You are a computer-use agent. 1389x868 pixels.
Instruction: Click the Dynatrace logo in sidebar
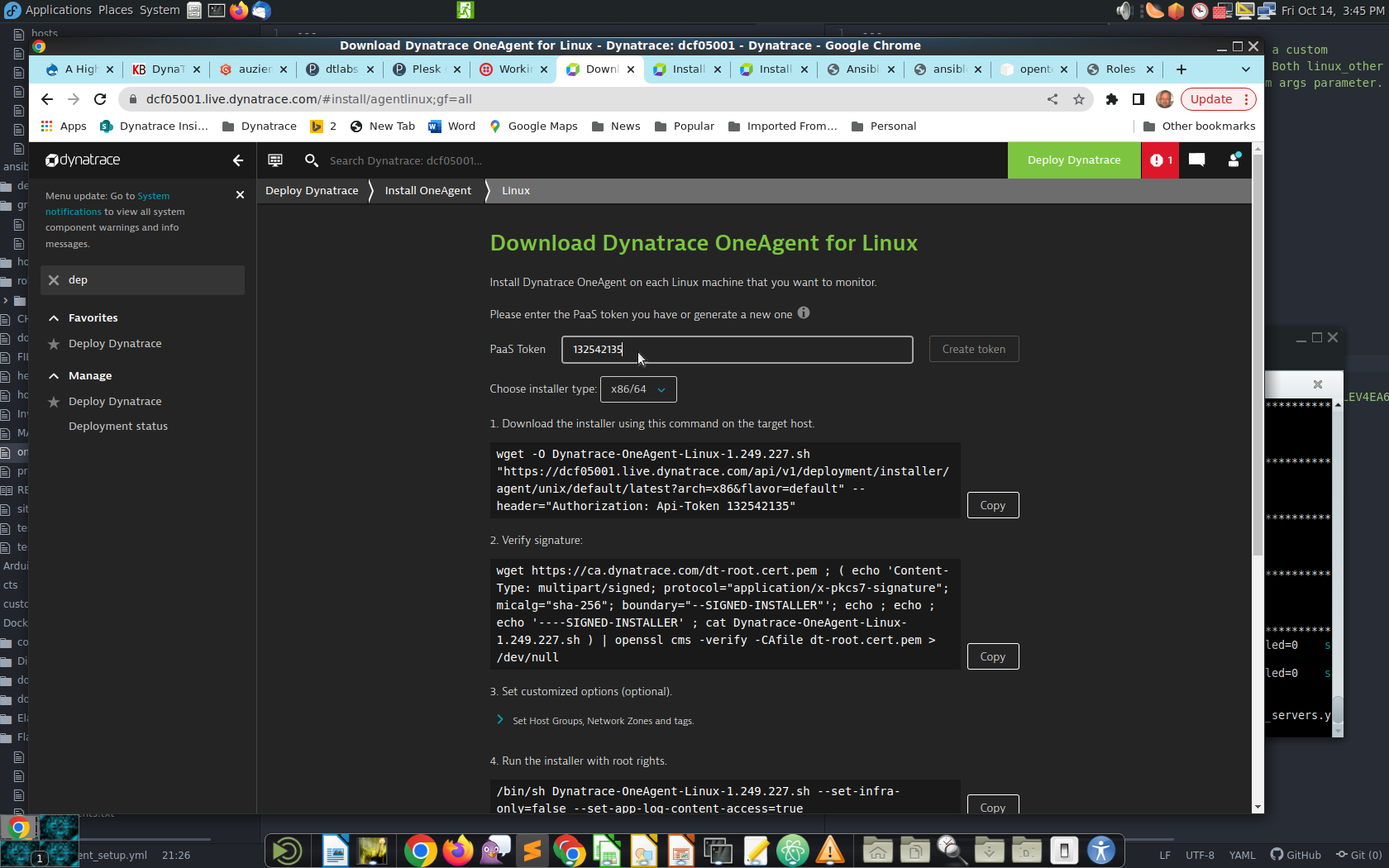coord(83,160)
